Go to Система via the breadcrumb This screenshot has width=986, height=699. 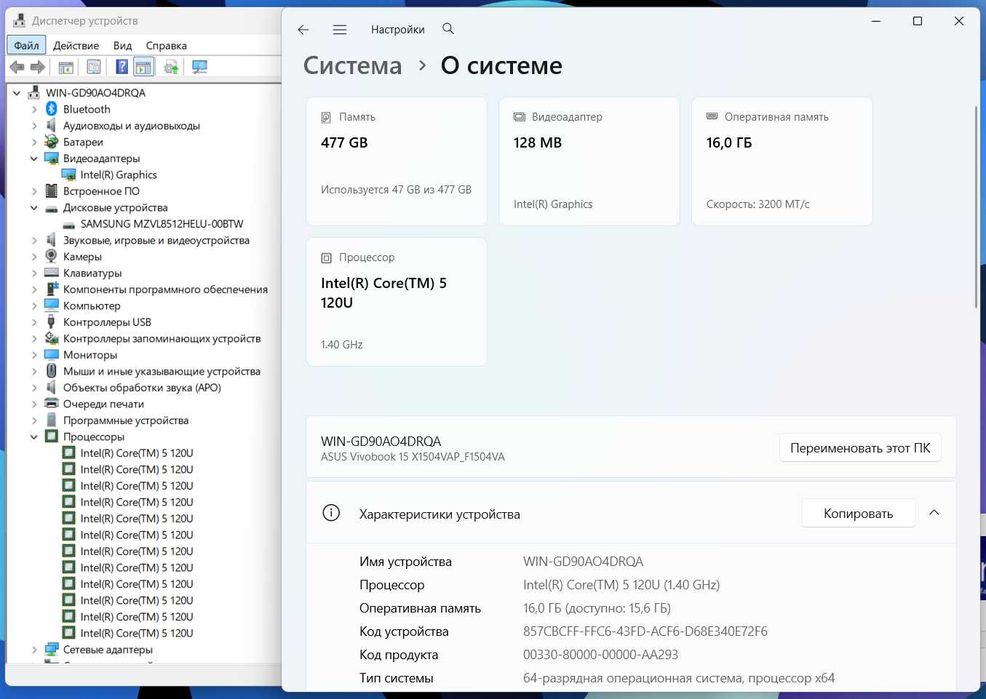point(352,65)
